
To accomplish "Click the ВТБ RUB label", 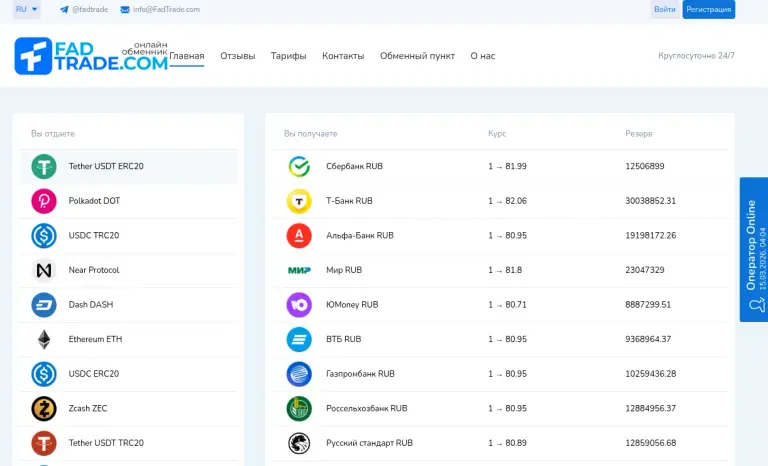I will click(x=343, y=339).
